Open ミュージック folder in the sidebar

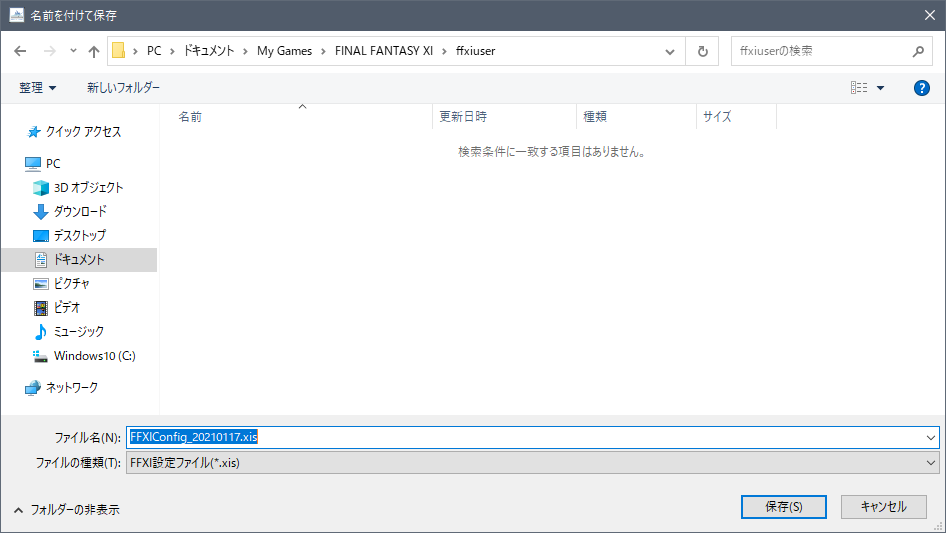(x=78, y=331)
